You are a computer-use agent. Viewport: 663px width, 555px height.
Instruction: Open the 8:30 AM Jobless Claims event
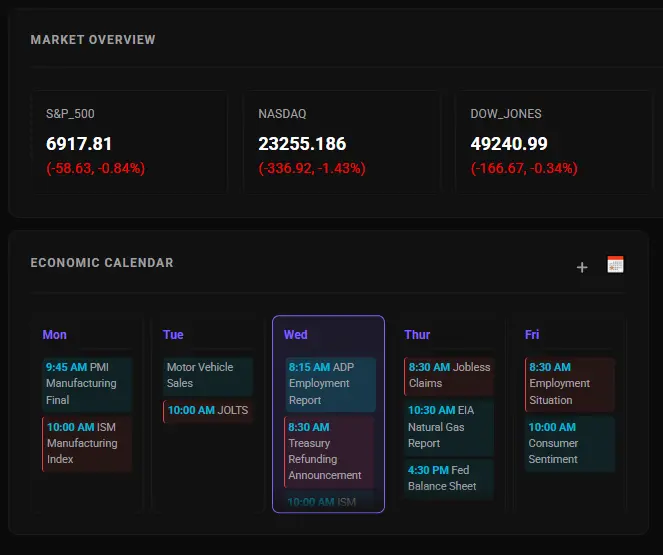click(x=449, y=376)
